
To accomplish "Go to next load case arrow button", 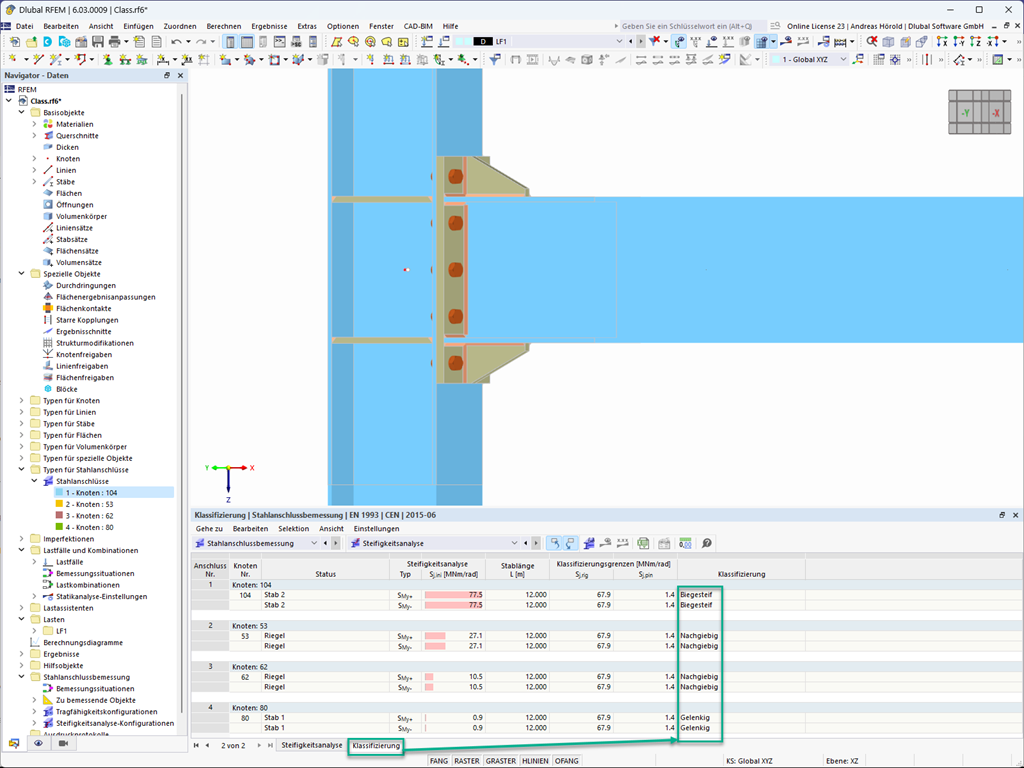I will (641, 42).
